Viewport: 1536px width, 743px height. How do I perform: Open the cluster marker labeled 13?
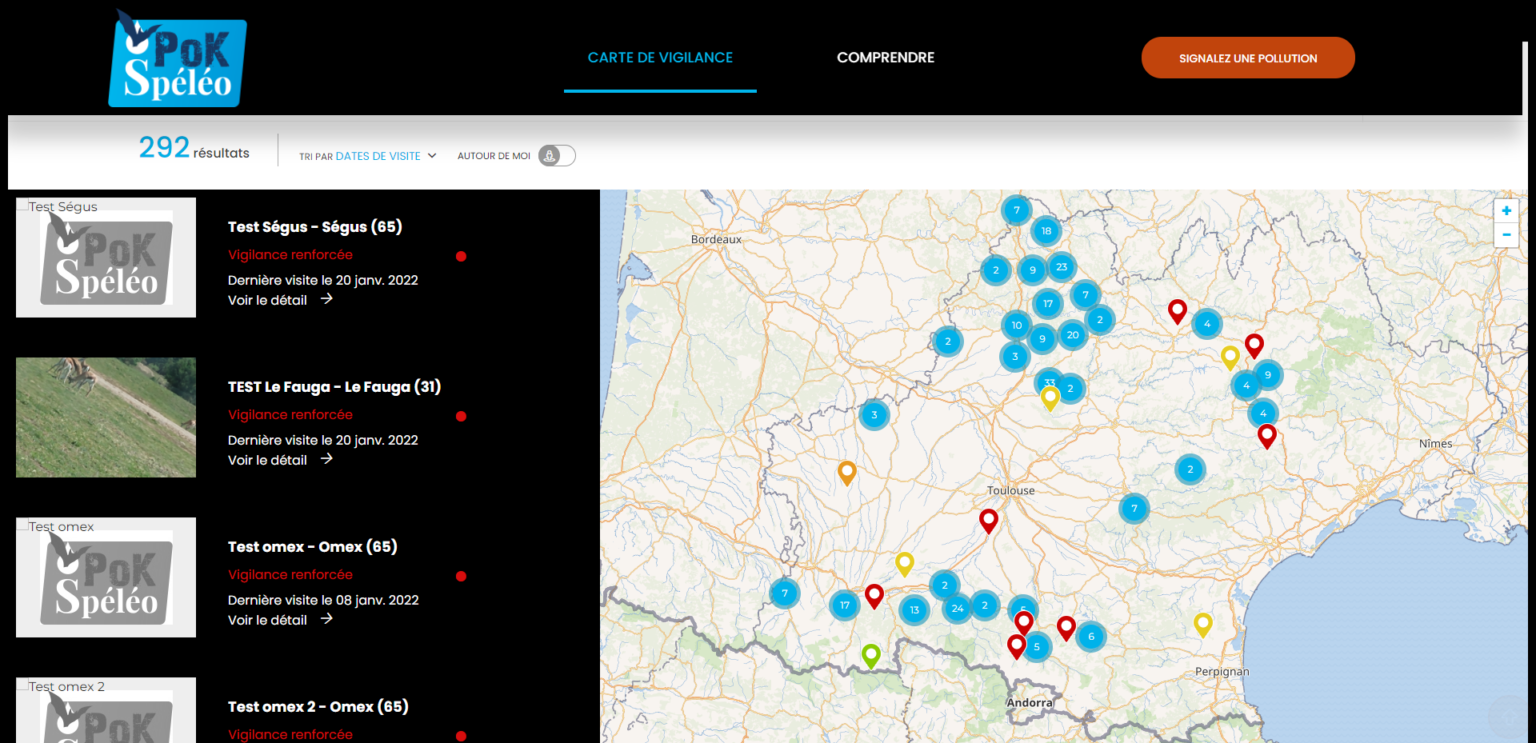[914, 609]
